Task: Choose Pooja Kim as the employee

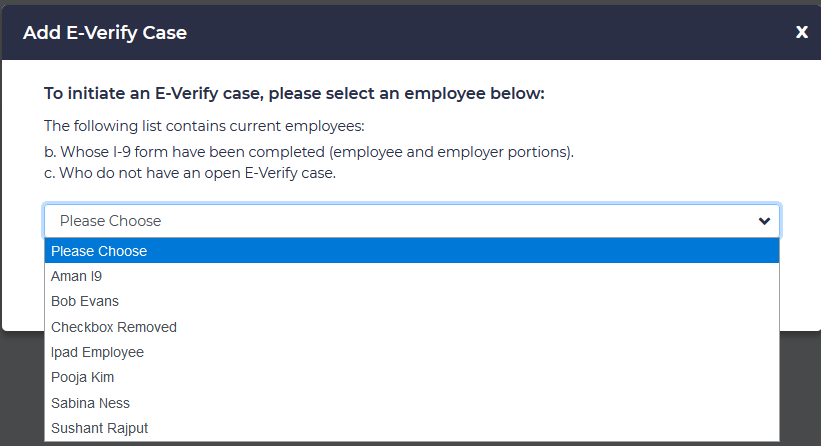Action: click(x=83, y=377)
